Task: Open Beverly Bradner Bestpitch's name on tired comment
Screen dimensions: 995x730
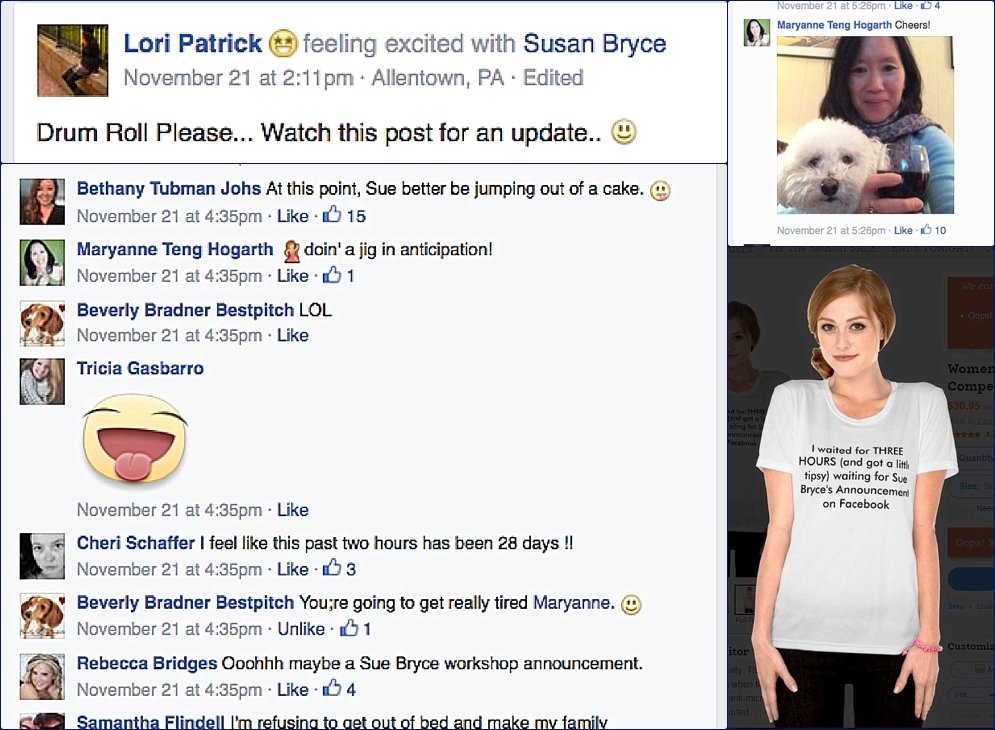Action: click(185, 602)
